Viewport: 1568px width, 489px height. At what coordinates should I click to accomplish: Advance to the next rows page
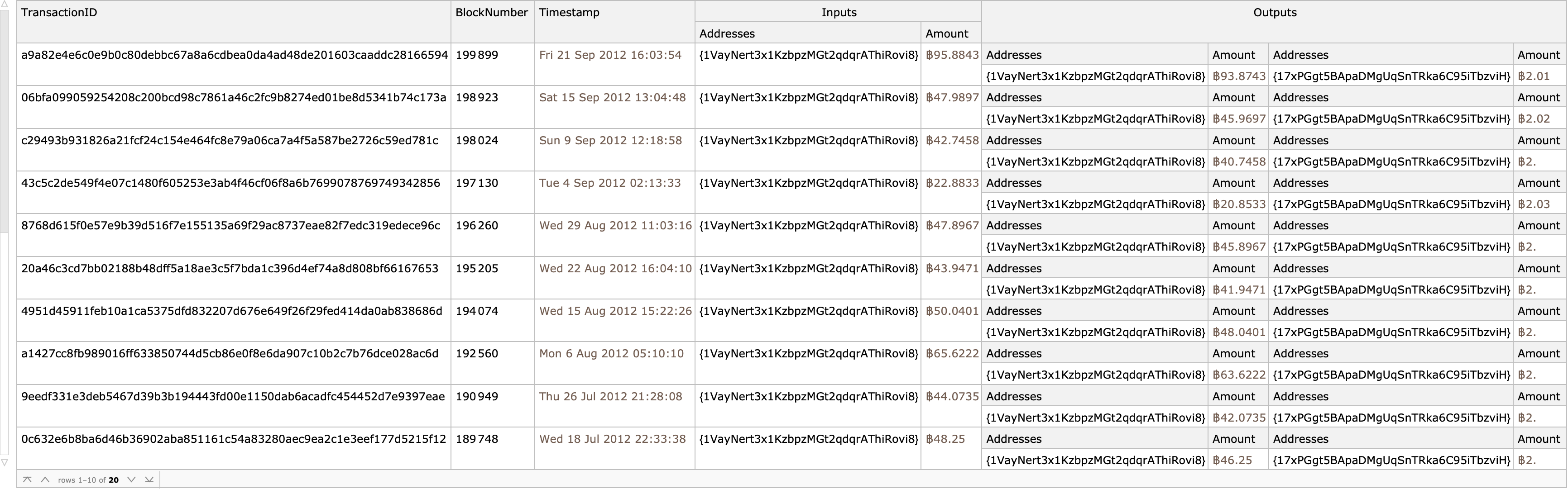point(131,479)
